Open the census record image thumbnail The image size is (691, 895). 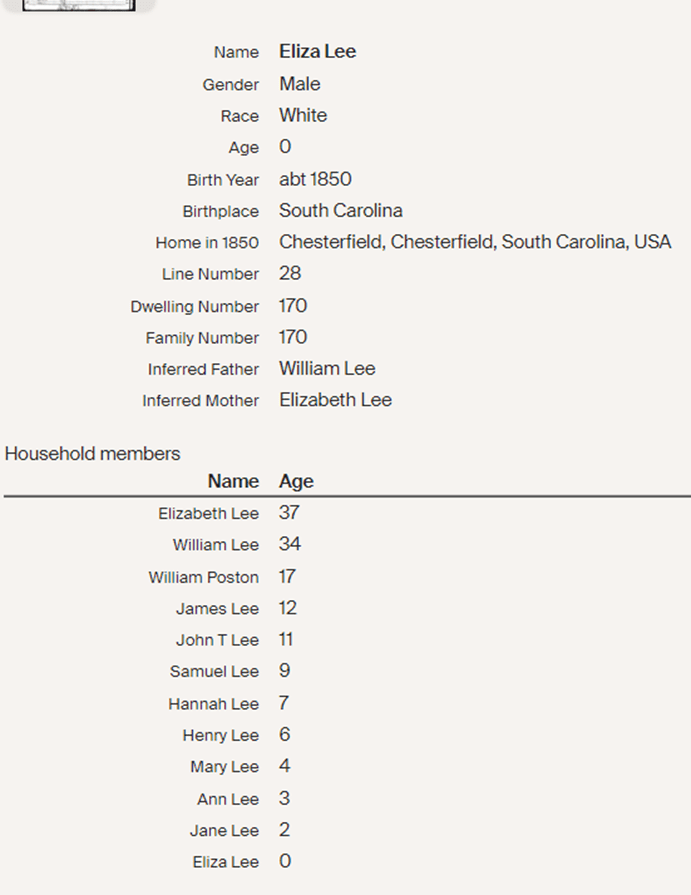[x=80, y=5]
